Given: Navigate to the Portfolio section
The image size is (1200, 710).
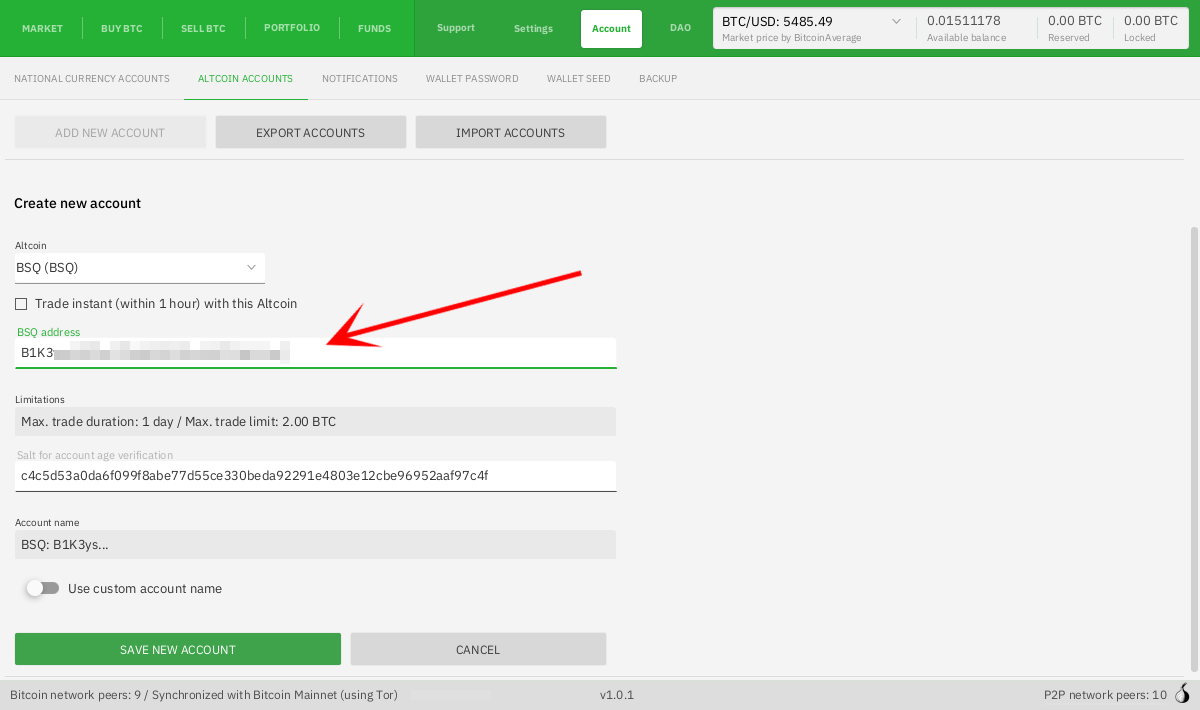Looking at the screenshot, I should point(292,28).
